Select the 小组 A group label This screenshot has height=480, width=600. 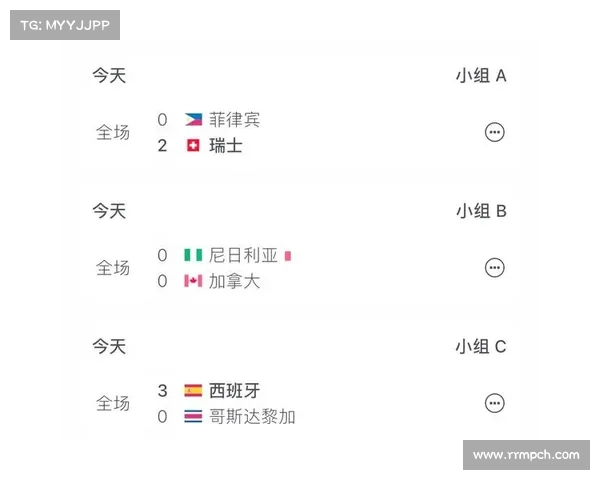(x=481, y=75)
